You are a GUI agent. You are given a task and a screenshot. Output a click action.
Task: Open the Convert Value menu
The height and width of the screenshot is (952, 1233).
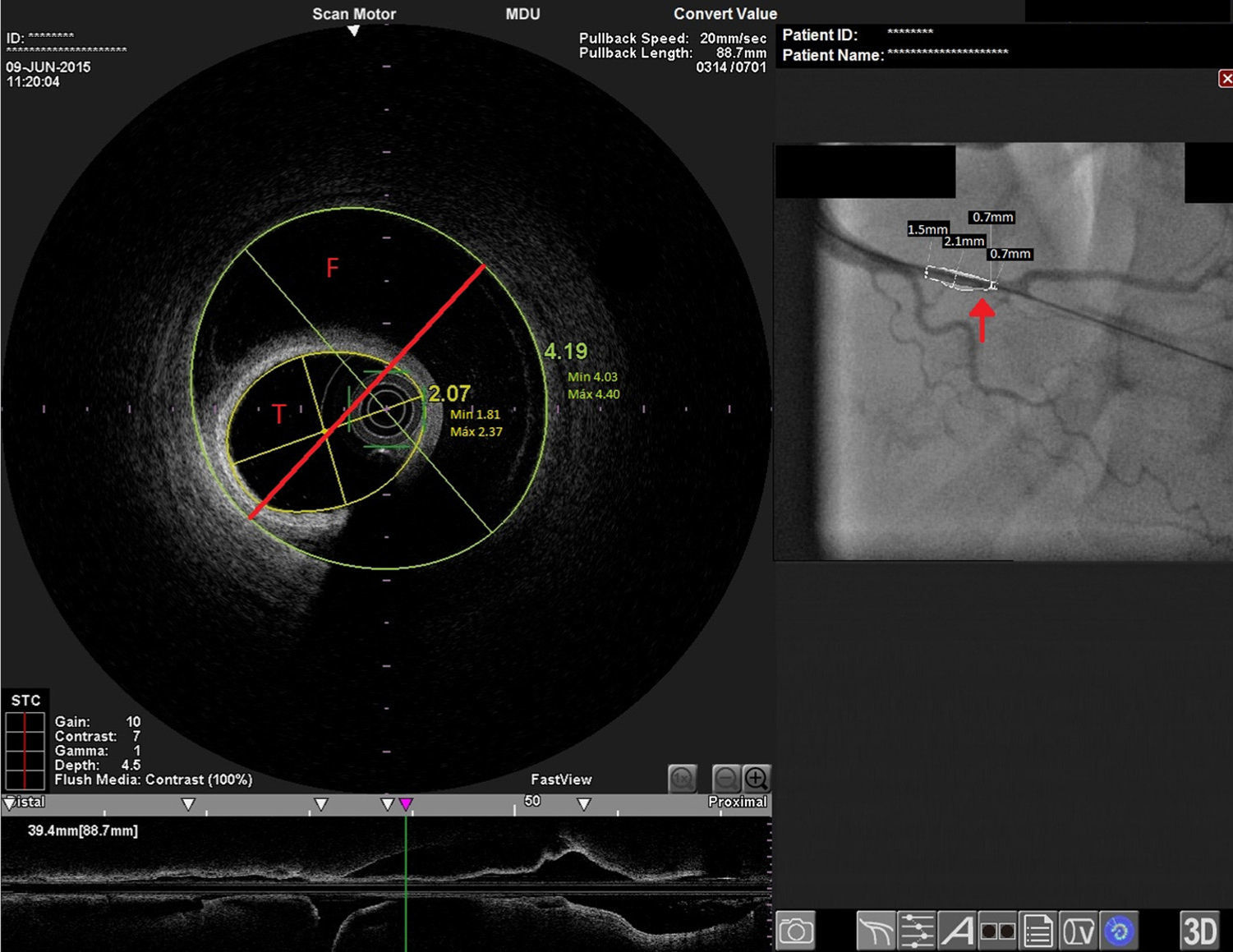[x=725, y=14]
